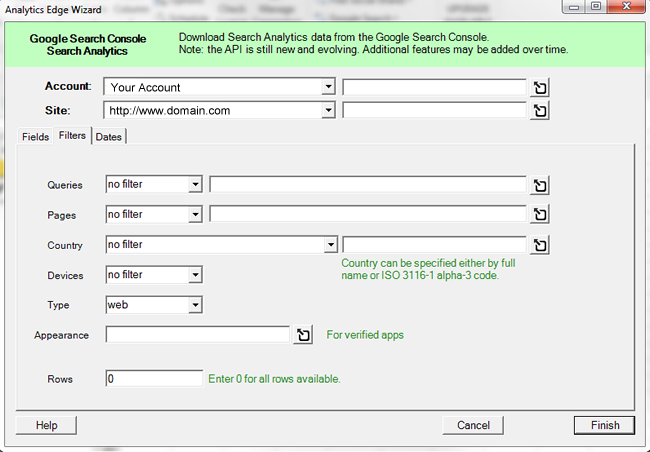Click the cell-reference icon in Country row
Image resolution: width=650 pixels, height=452 pixels.
pyautogui.click(x=540, y=245)
